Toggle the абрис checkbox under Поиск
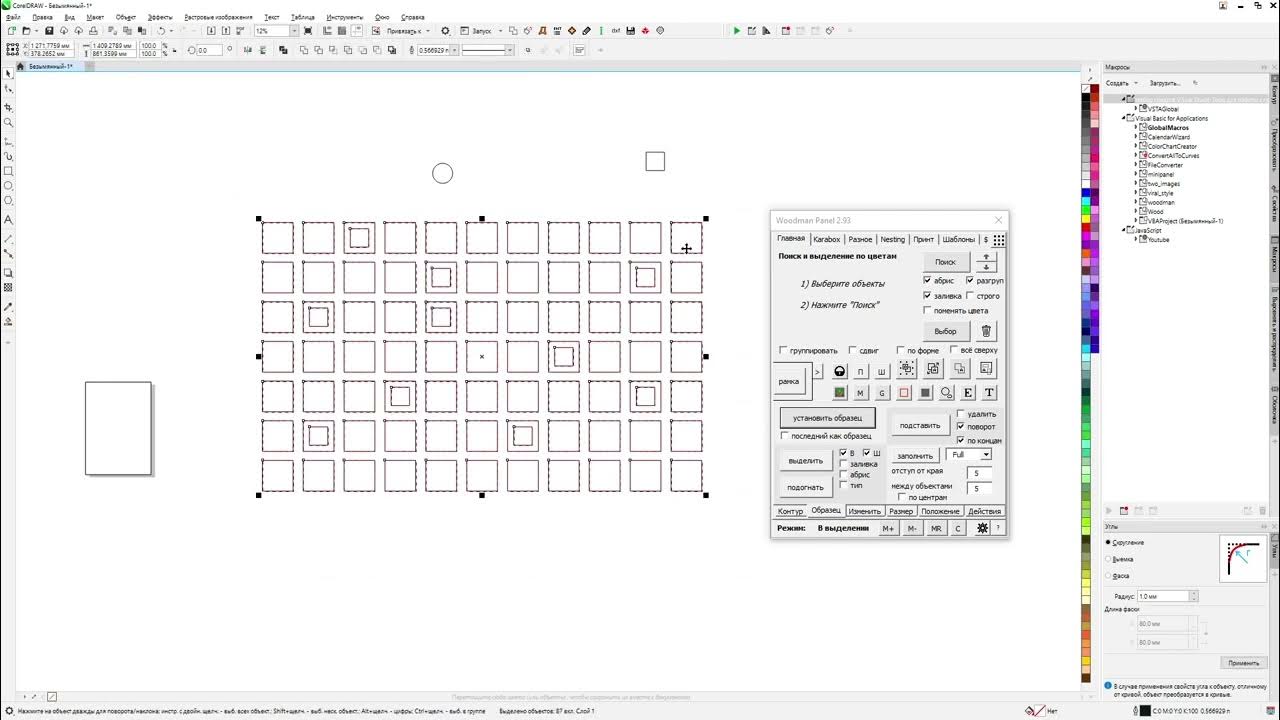 [x=928, y=281]
